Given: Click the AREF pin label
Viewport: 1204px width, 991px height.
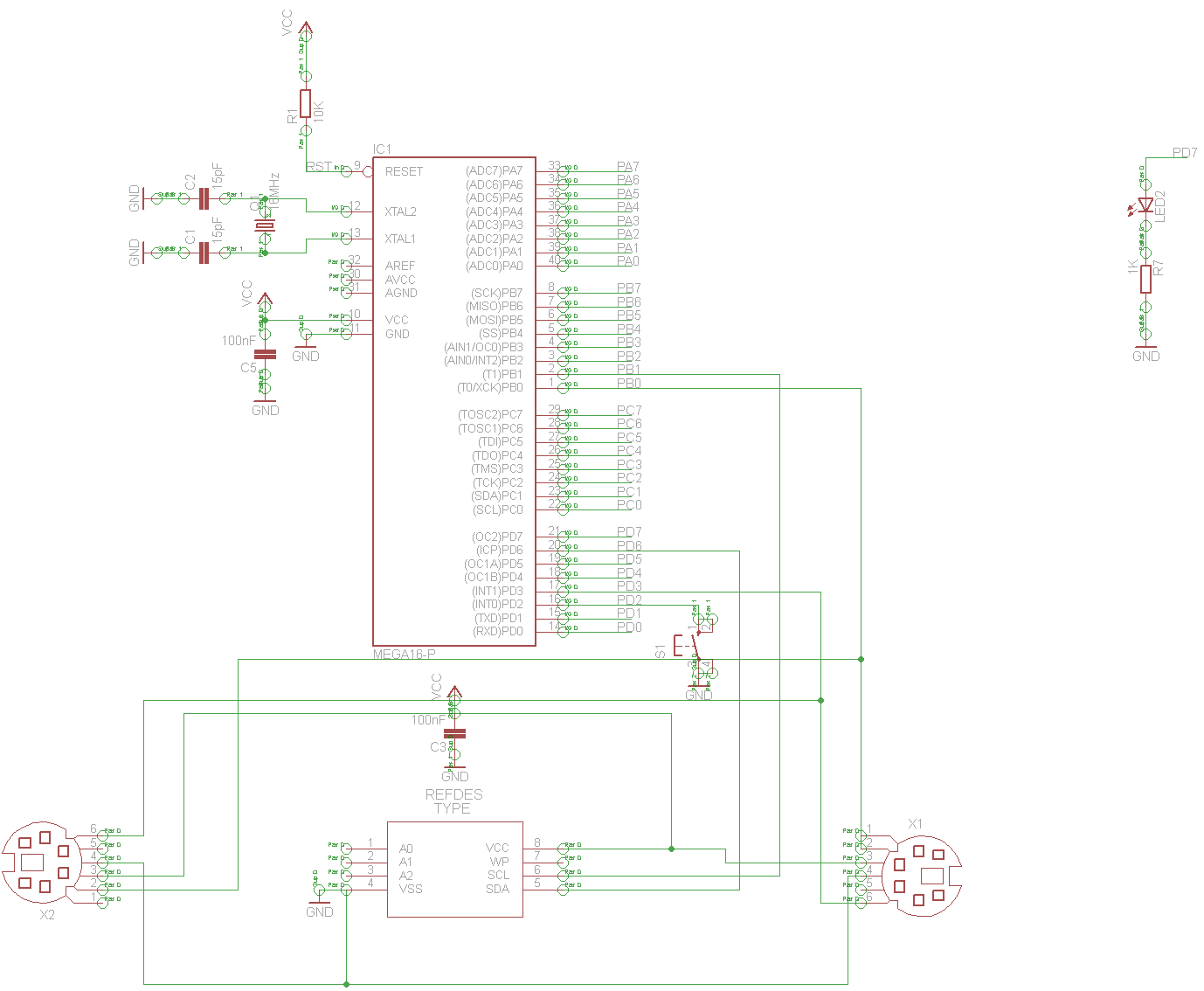Looking at the screenshot, I should (400, 266).
